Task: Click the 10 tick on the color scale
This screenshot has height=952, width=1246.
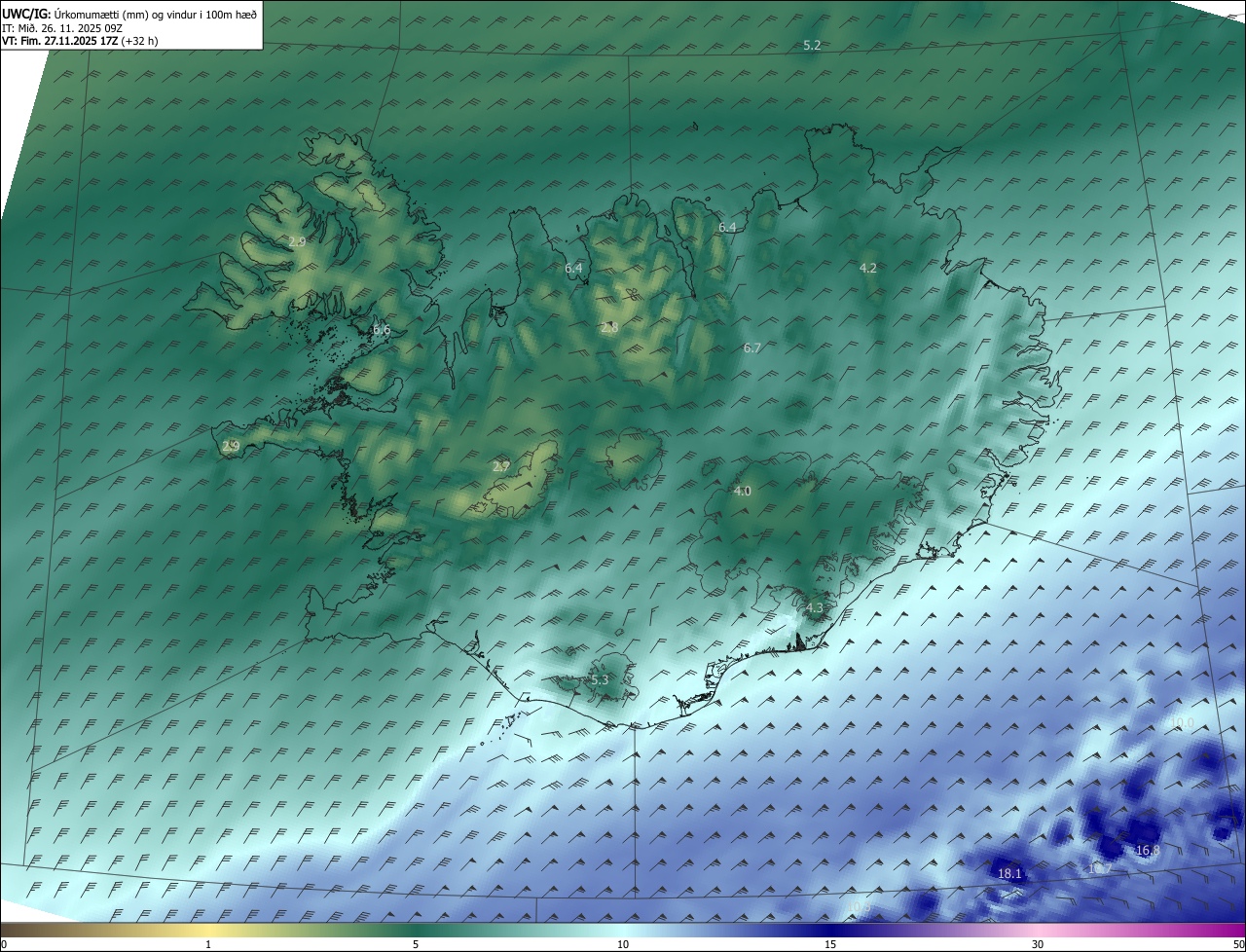Action: (623, 945)
